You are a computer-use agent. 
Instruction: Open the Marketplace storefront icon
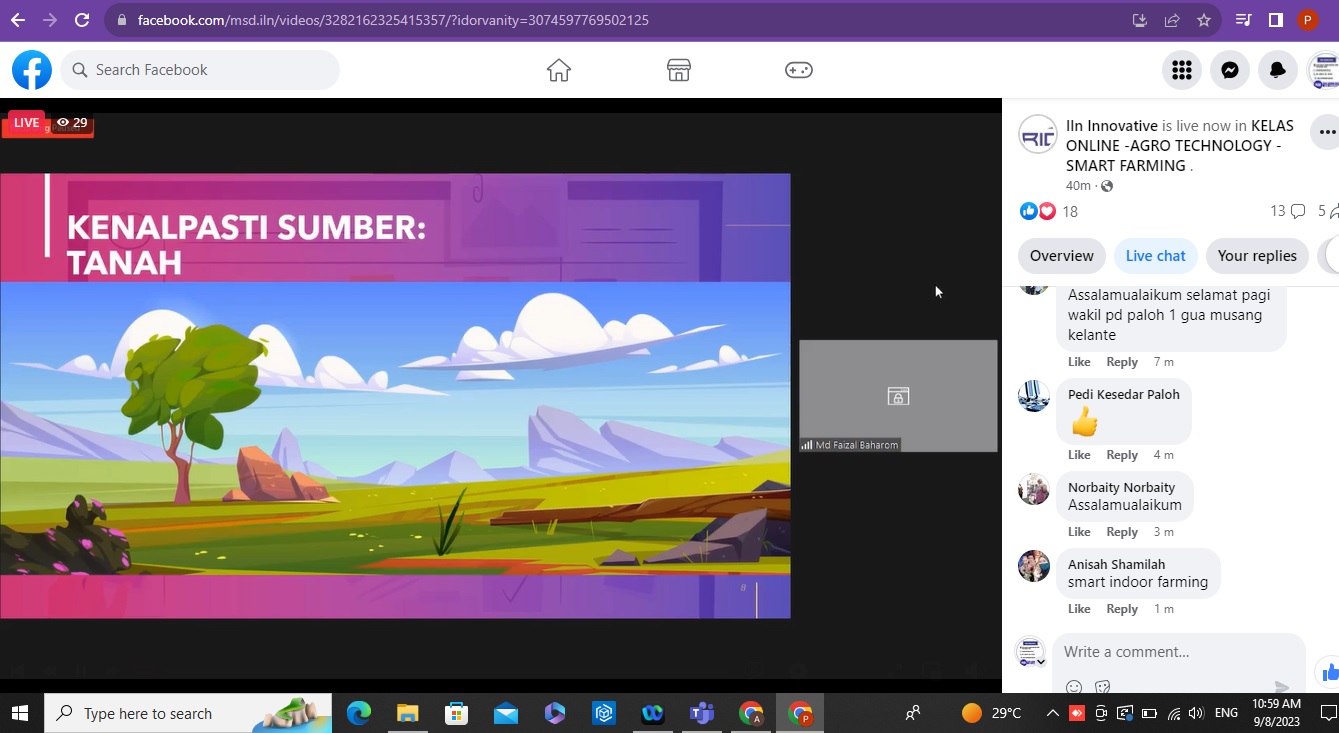pyautogui.click(x=678, y=70)
